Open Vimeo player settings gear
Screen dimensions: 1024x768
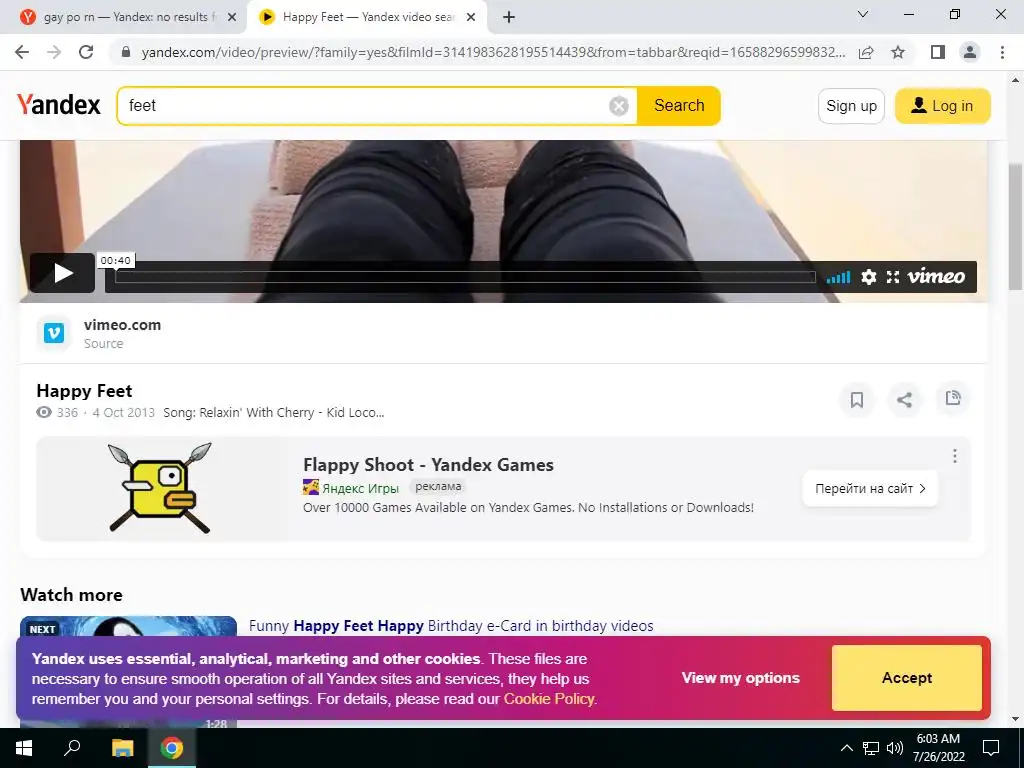point(869,277)
